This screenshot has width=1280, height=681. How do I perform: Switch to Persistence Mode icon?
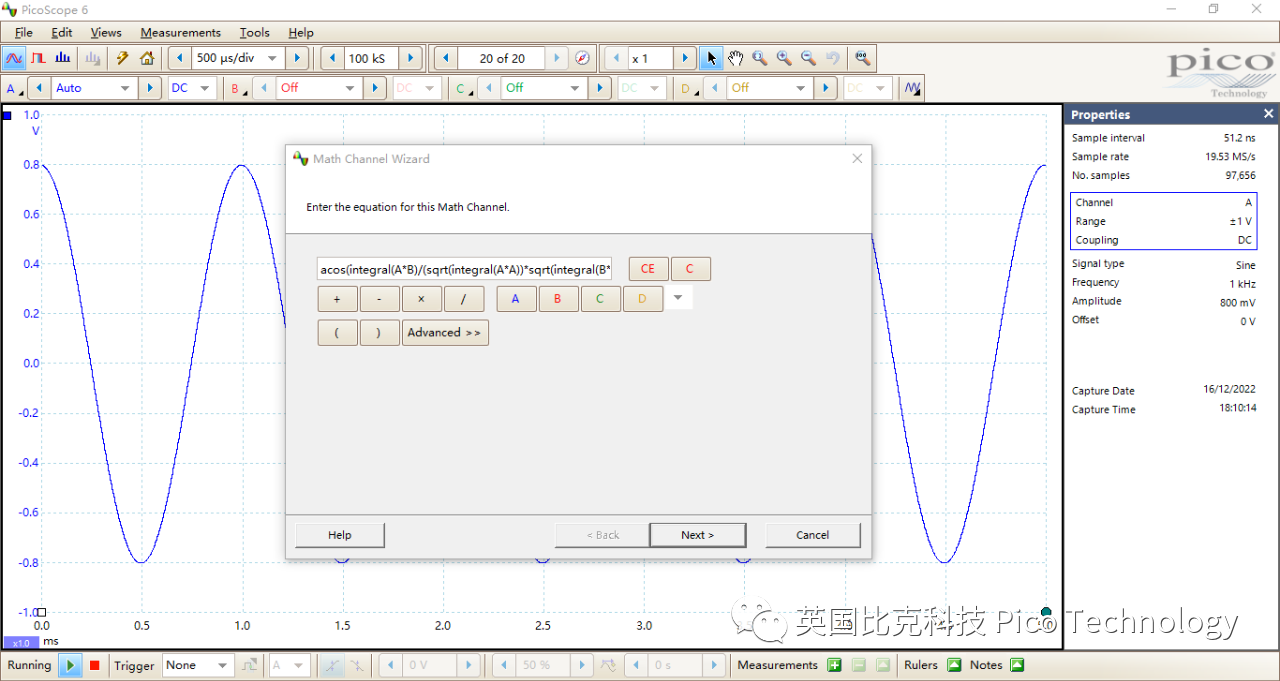pos(39,58)
